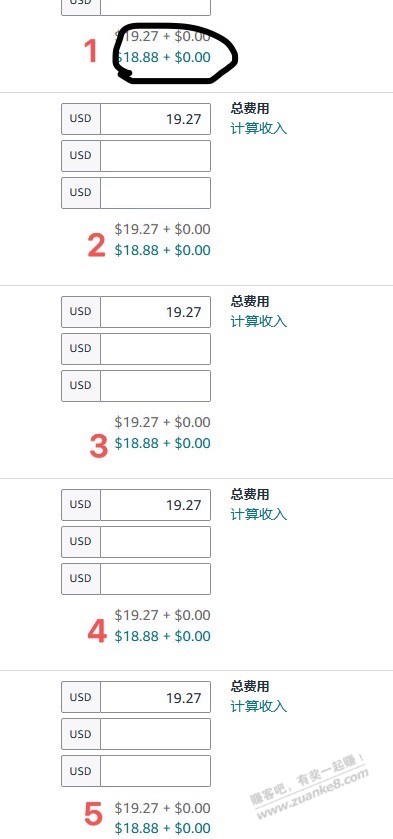Focus the 19.27 price field in listing 2
This screenshot has height=839, width=393.
(x=155, y=119)
